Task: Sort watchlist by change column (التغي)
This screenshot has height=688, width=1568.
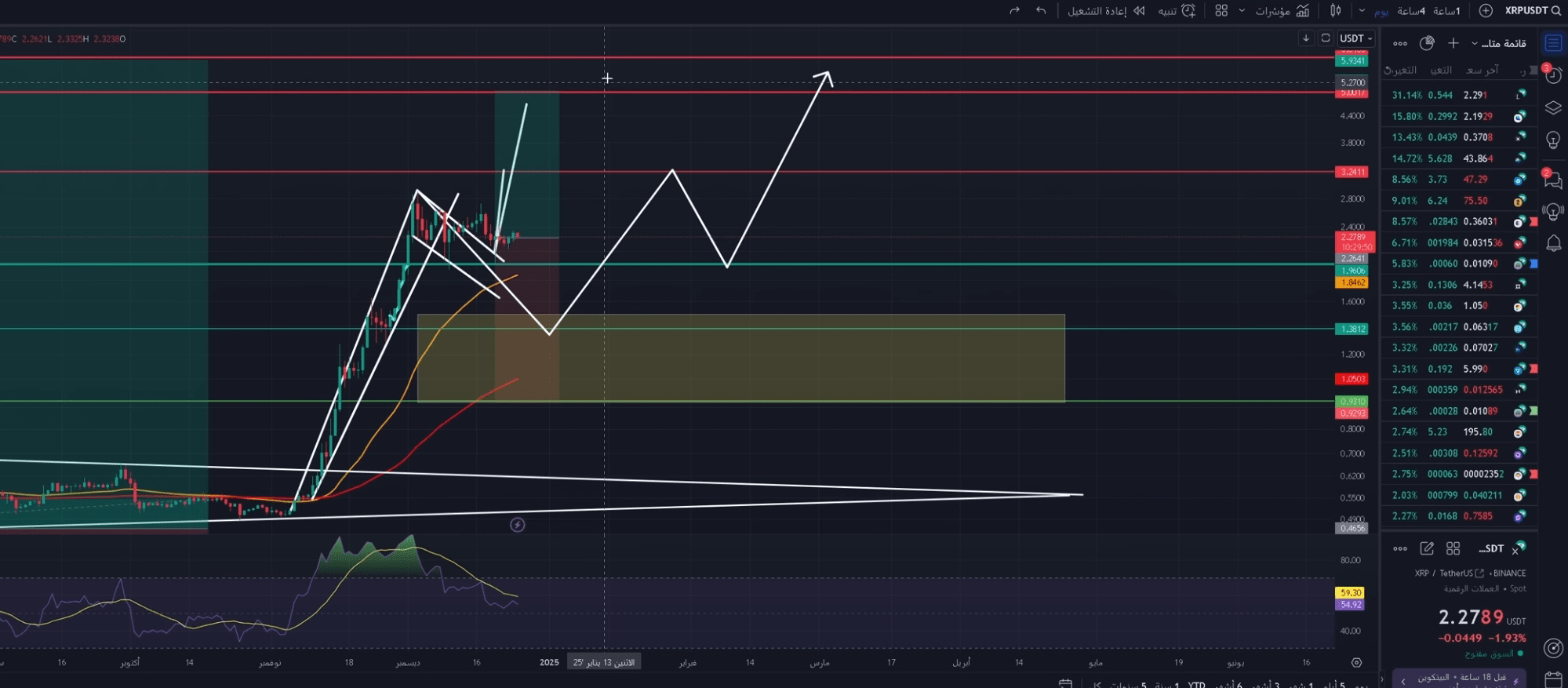Action: pos(1441,70)
